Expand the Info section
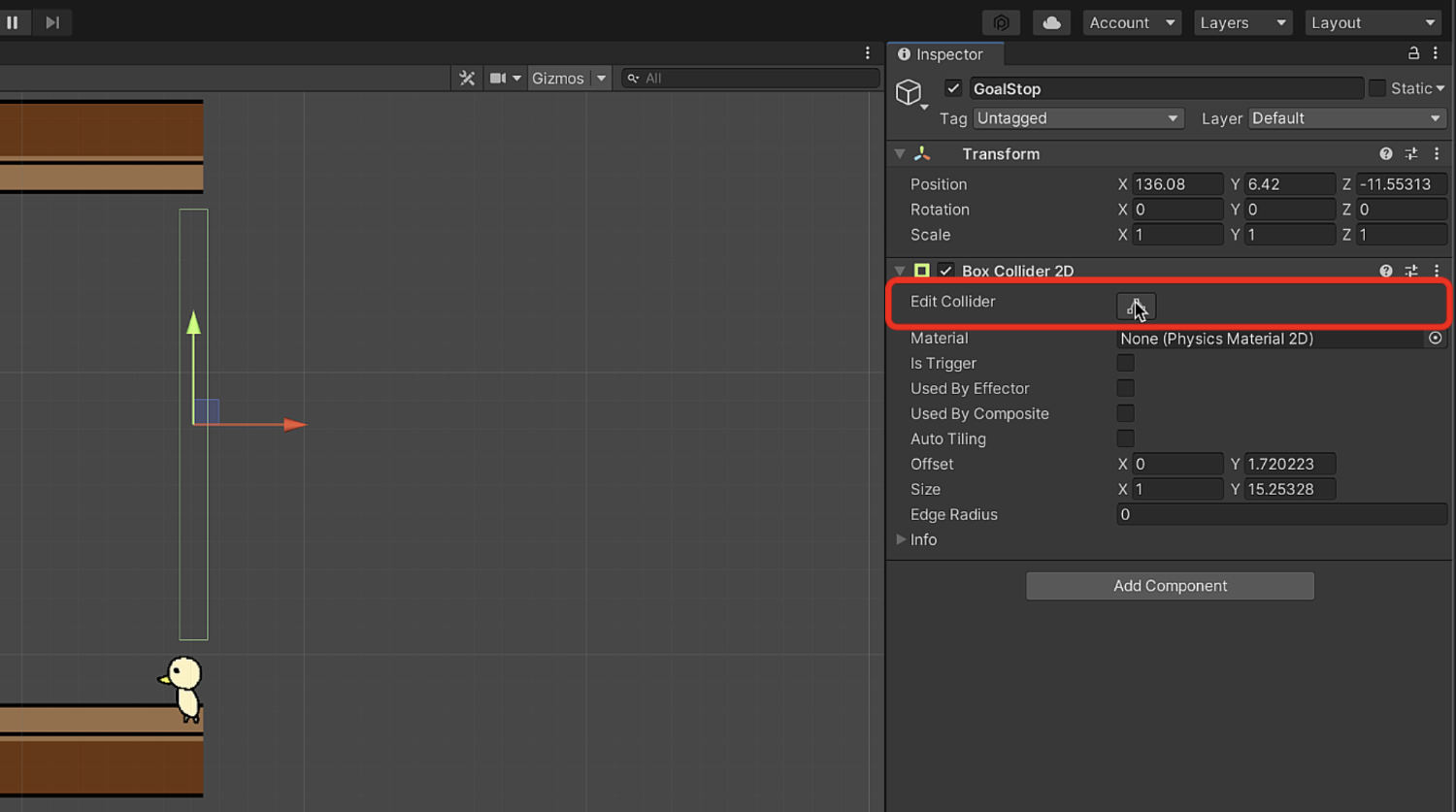The width and height of the screenshot is (1456, 812). coord(901,539)
